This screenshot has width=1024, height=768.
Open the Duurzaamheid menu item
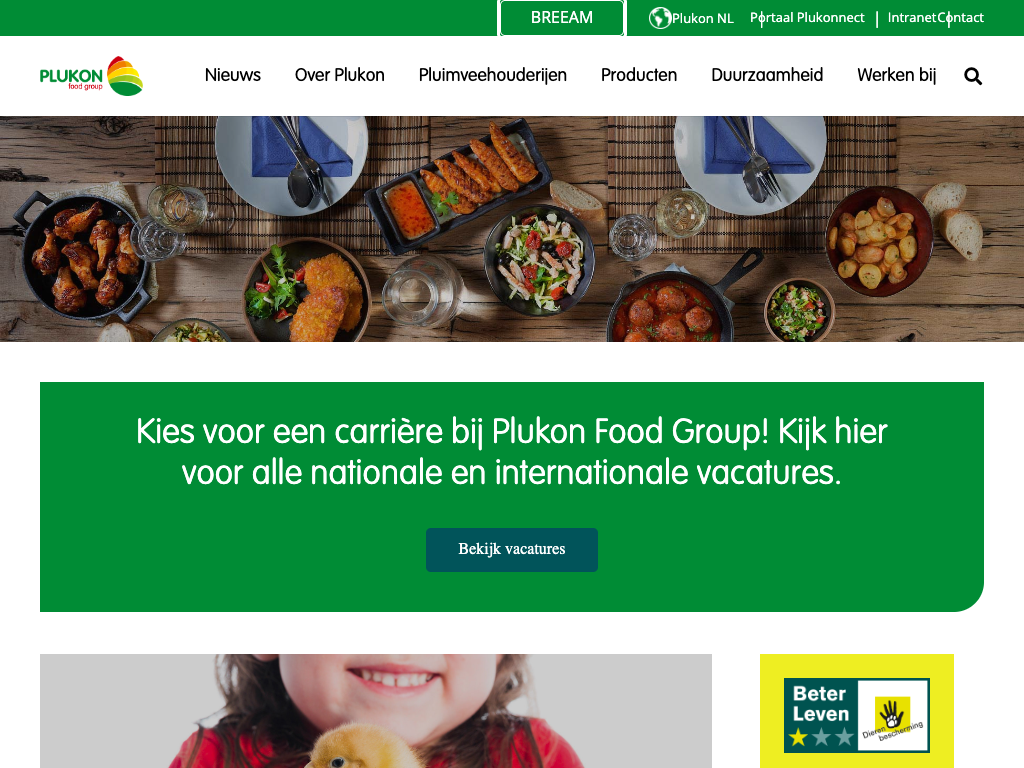767,75
